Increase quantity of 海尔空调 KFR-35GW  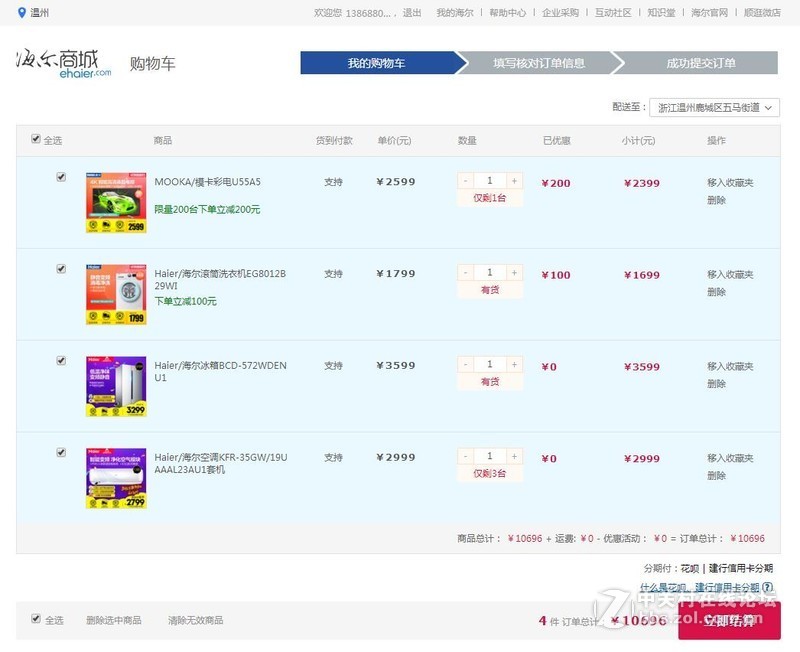(514, 456)
